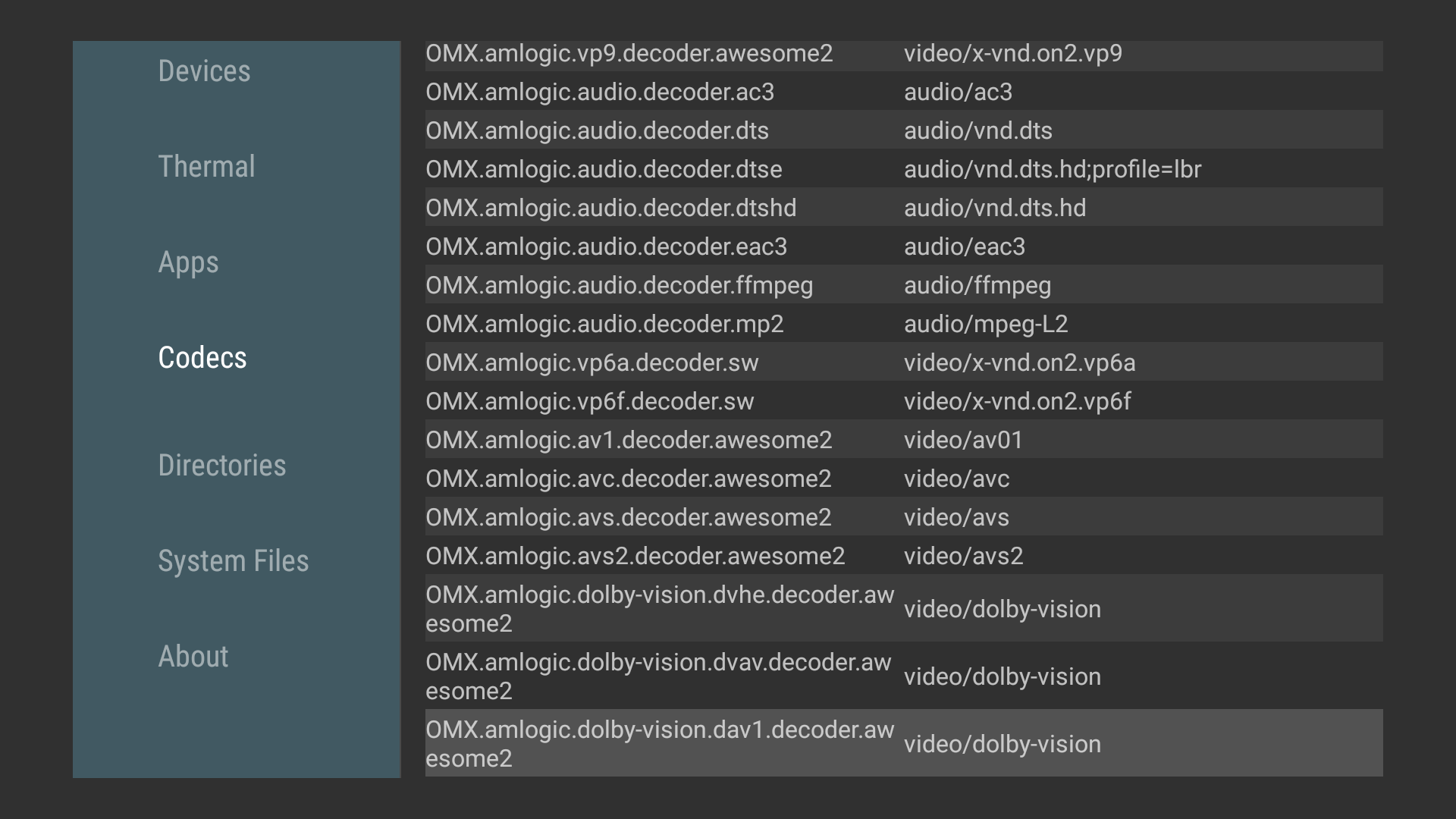Go to the Directories section
1456x819 pixels.
click(x=222, y=466)
